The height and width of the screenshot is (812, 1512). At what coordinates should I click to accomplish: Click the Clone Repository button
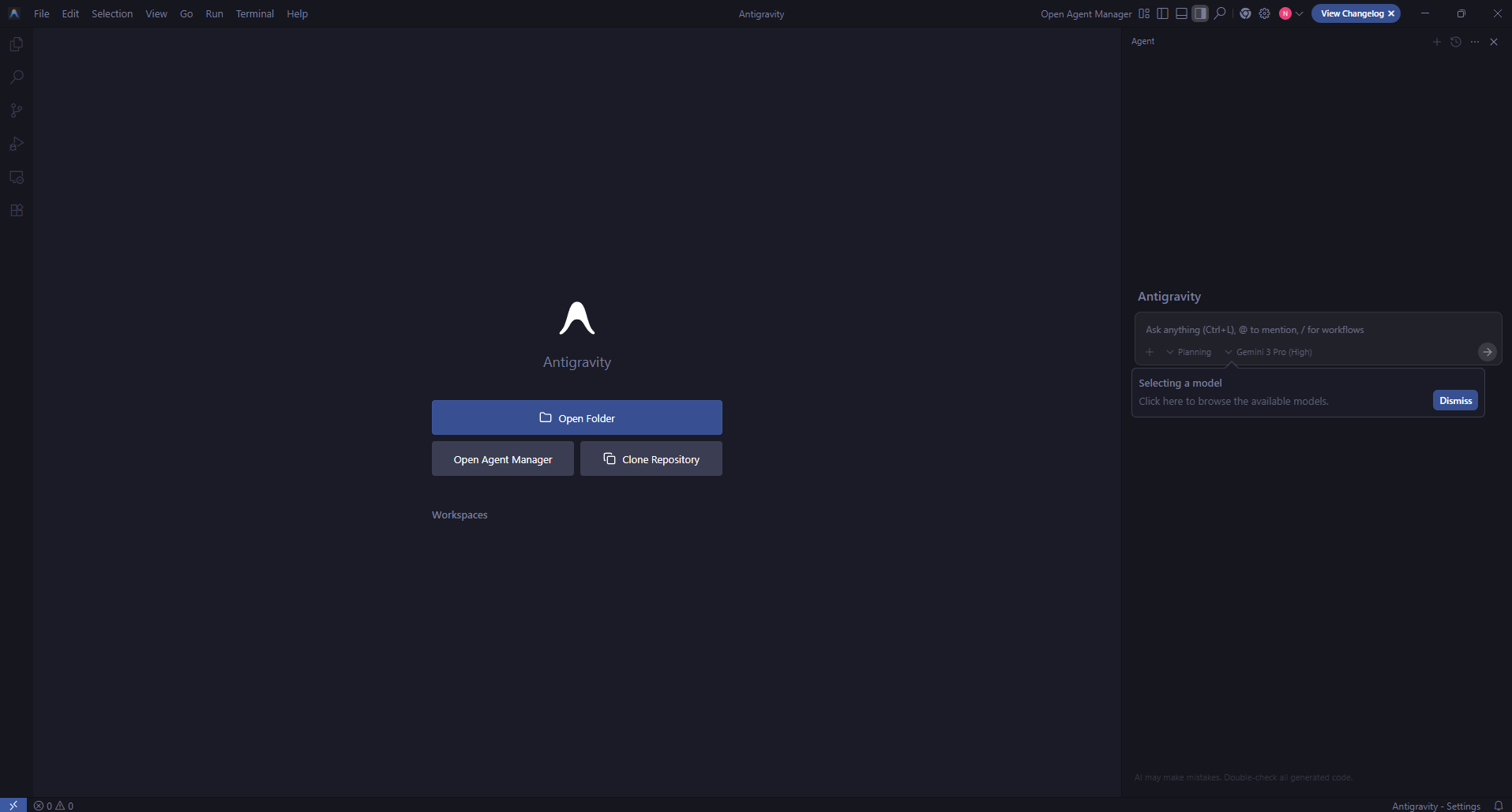tap(651, 458)
